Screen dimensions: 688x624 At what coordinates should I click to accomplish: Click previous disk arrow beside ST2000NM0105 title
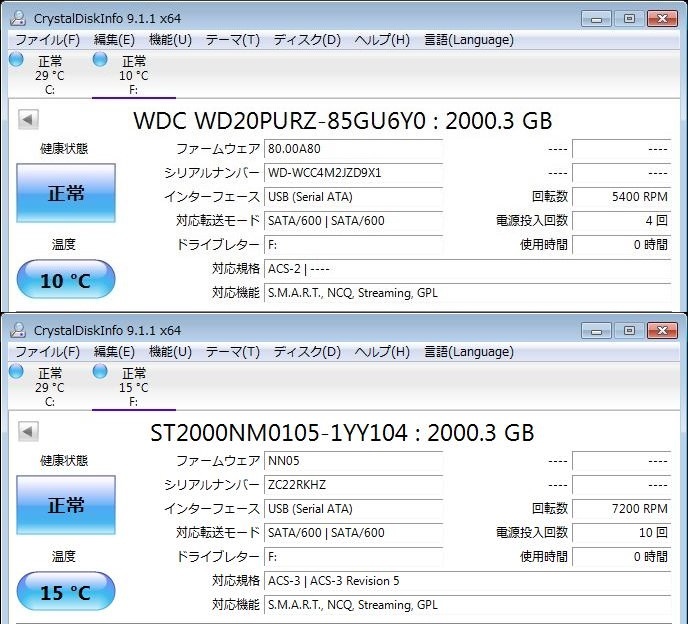[x=28, y=431]
